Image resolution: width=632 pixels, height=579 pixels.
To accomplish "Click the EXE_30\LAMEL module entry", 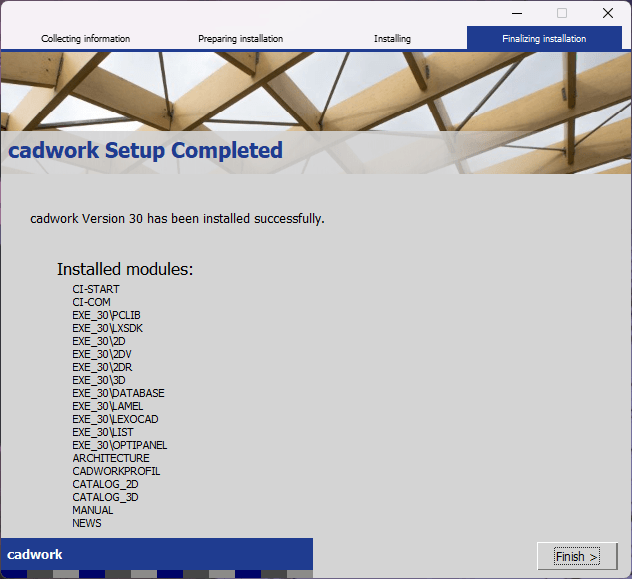I will click(108, 406).
